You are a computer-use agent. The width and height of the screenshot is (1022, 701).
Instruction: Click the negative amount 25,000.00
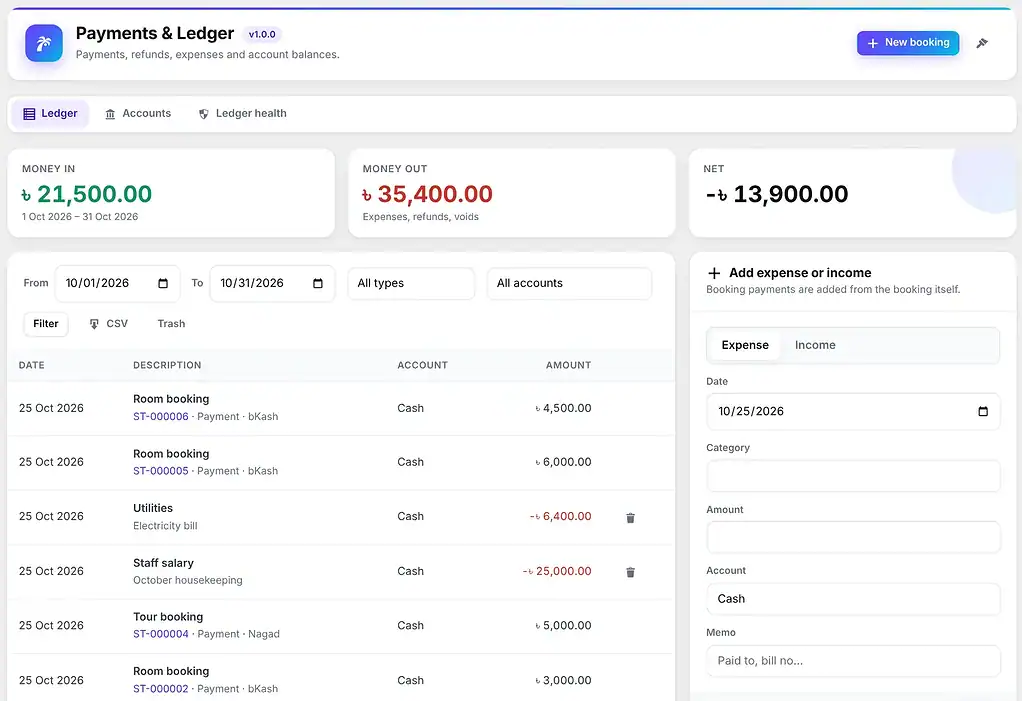[x=557, y=571]
